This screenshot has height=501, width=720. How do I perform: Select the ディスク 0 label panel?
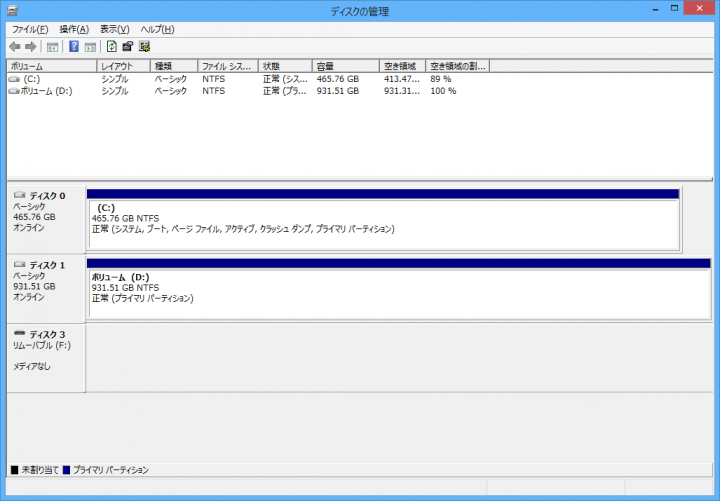pos(46,219)
